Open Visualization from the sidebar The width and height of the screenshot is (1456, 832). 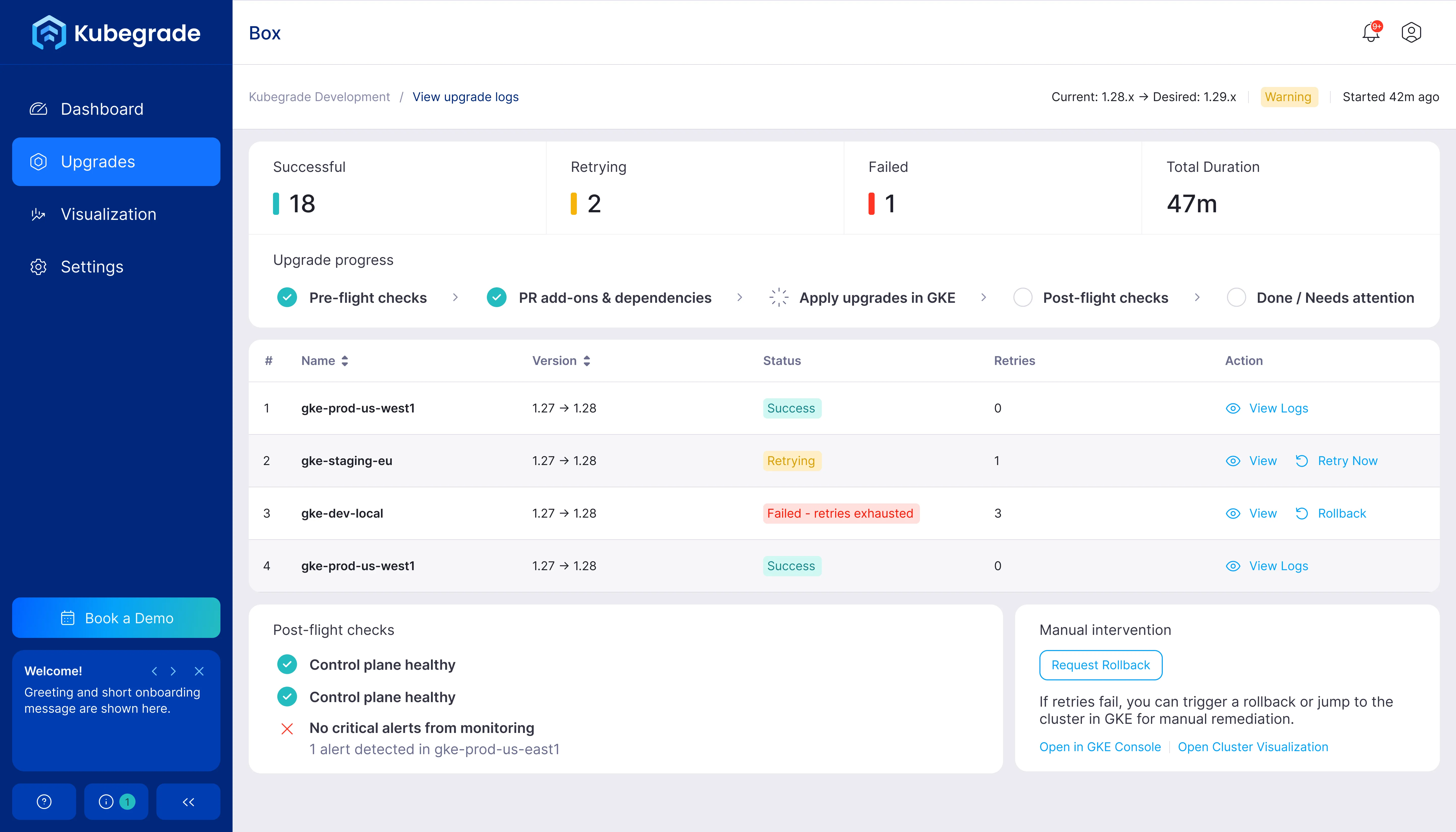(x=116, y=214)
